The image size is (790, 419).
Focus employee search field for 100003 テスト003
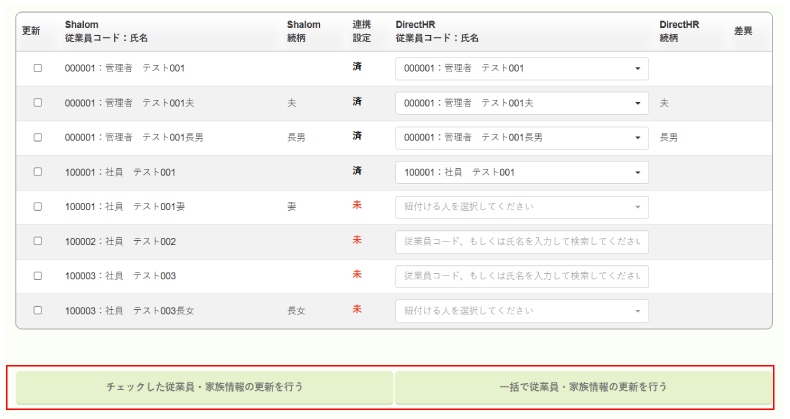click(x=521, y=276)
